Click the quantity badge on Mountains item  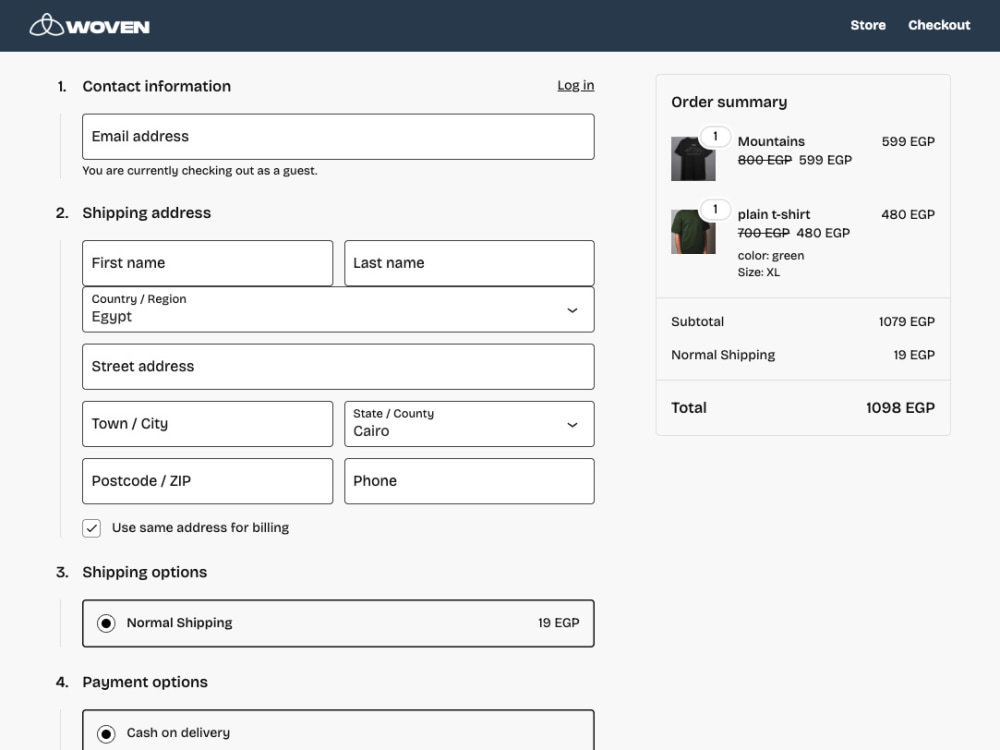pyautogui.click(x=715, y=136)
